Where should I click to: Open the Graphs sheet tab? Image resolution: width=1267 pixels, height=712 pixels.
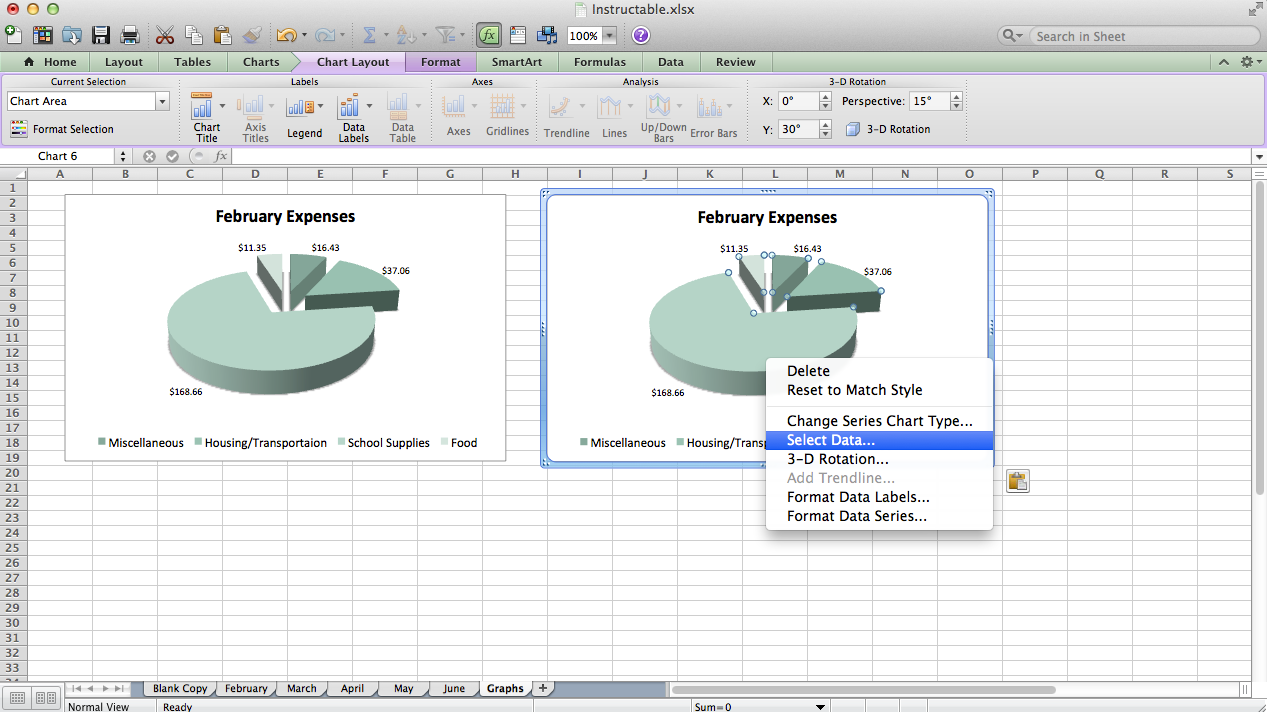point(505,688)
